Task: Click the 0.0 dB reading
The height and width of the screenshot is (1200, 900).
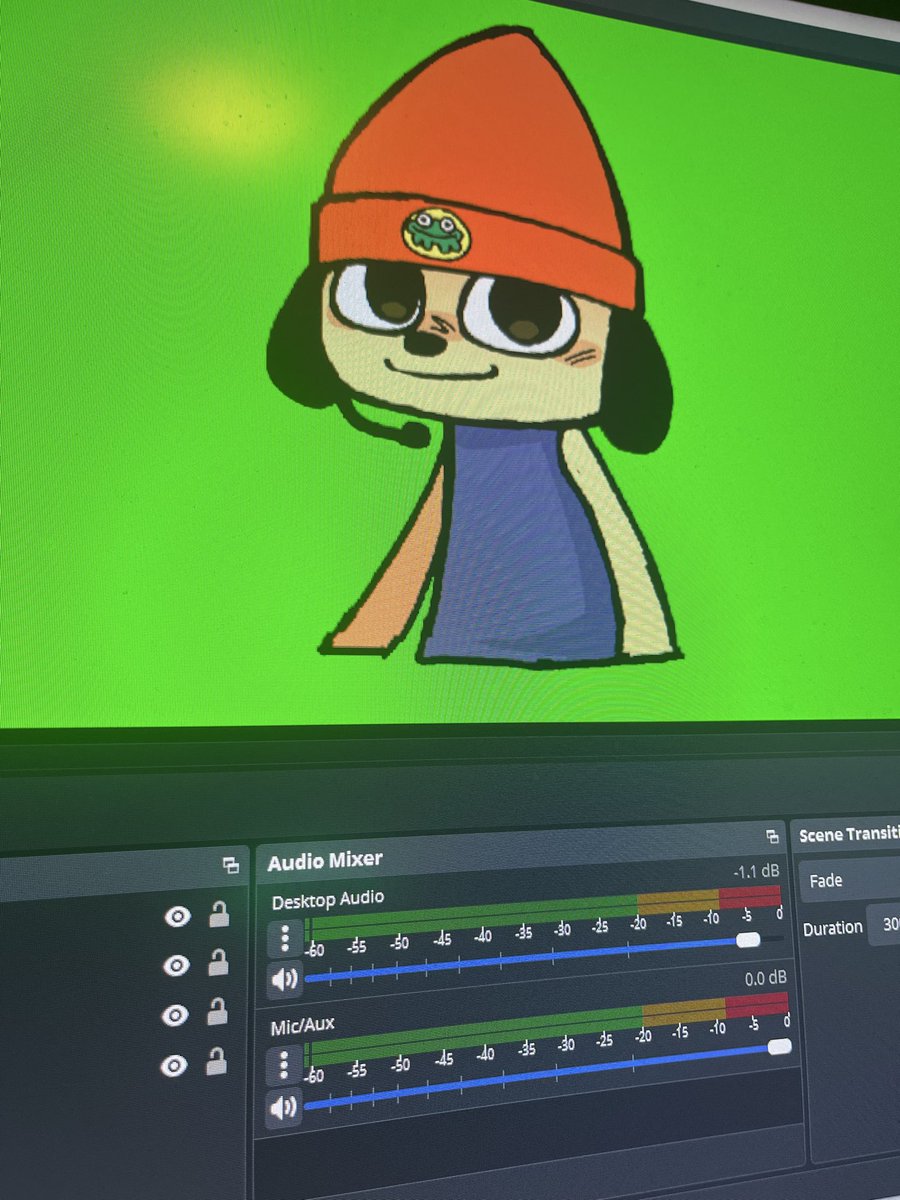Action: (765, 977)
